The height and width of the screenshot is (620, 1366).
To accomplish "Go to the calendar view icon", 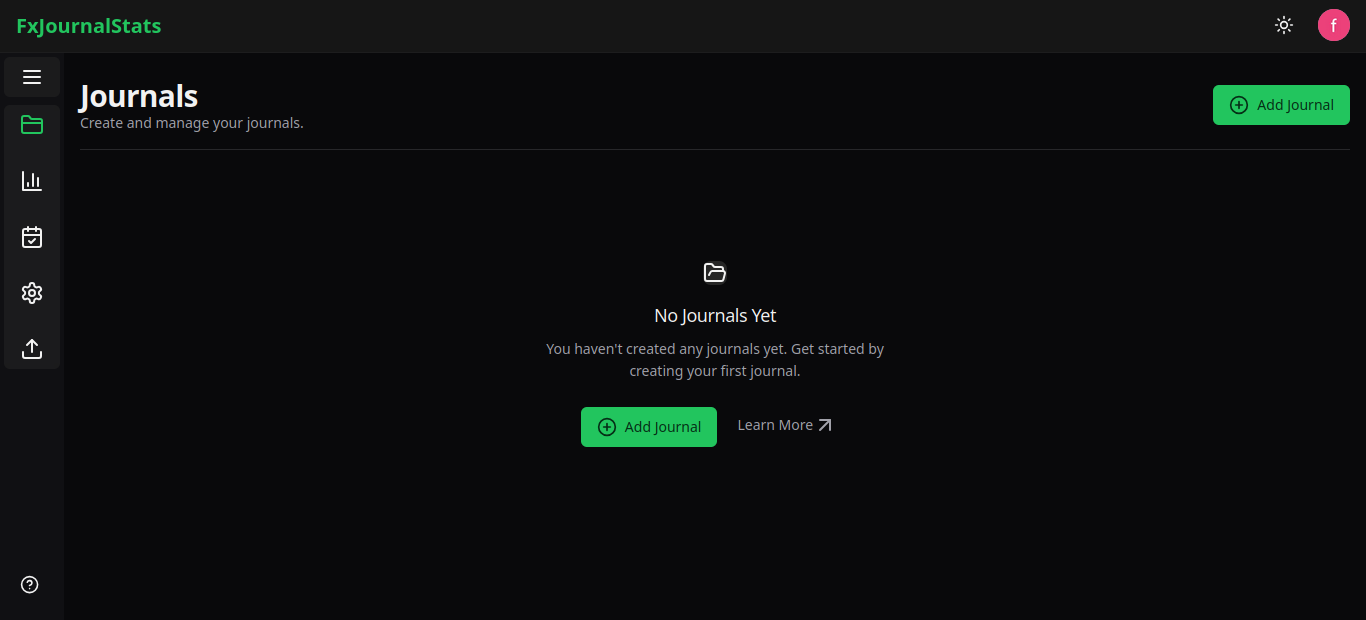I will (x=32, y=237).
